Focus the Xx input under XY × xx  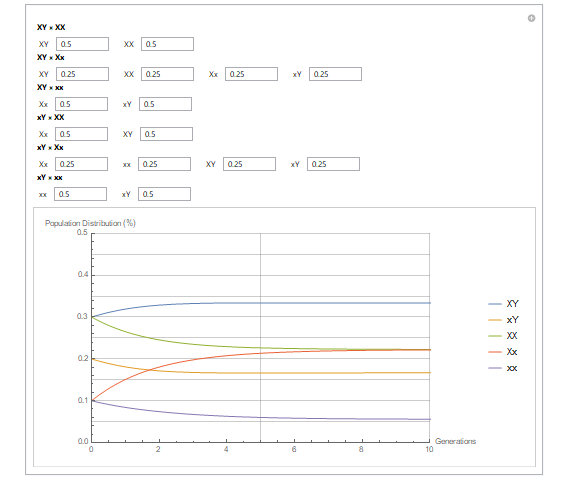pos(81,104)
